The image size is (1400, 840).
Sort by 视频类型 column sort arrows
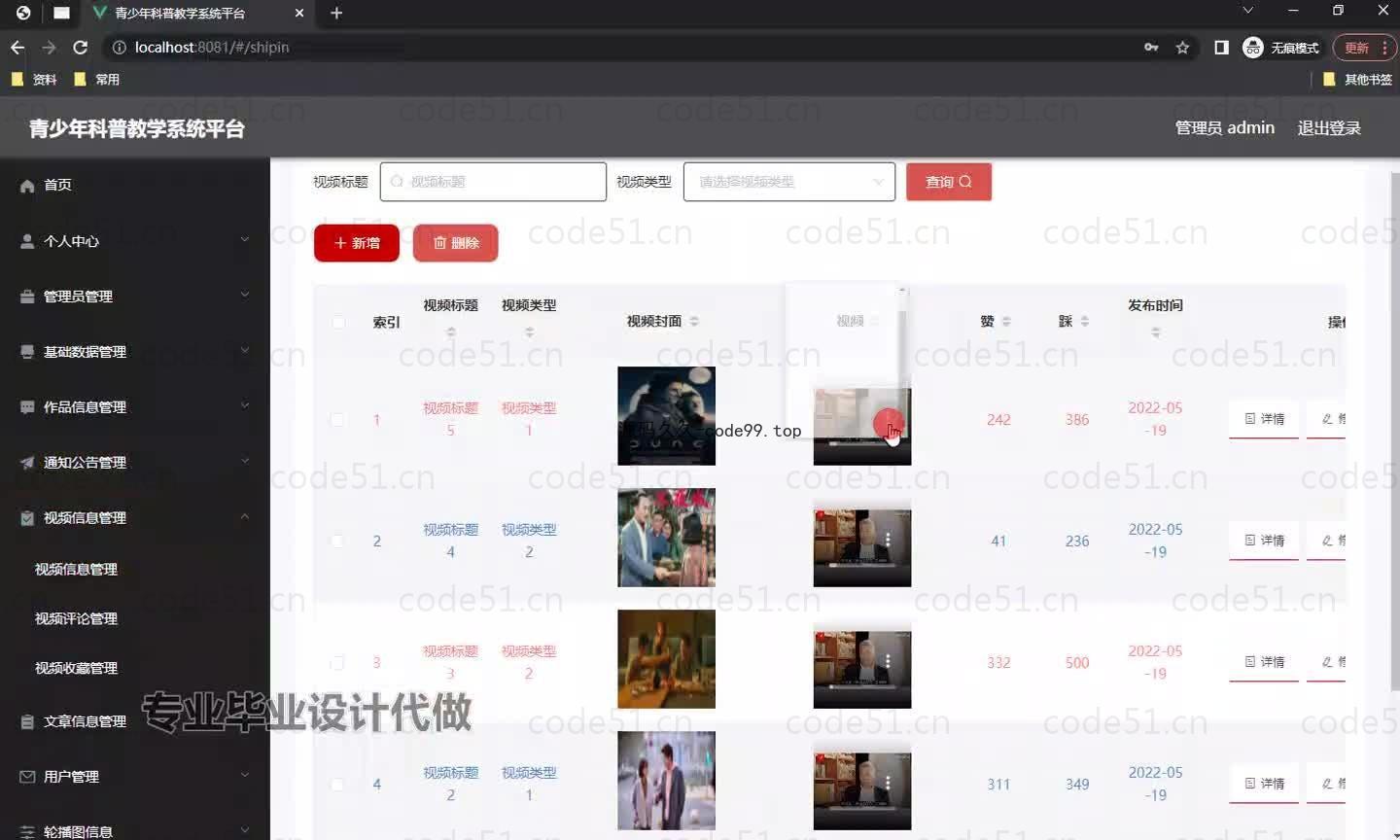tap(529, 332)
